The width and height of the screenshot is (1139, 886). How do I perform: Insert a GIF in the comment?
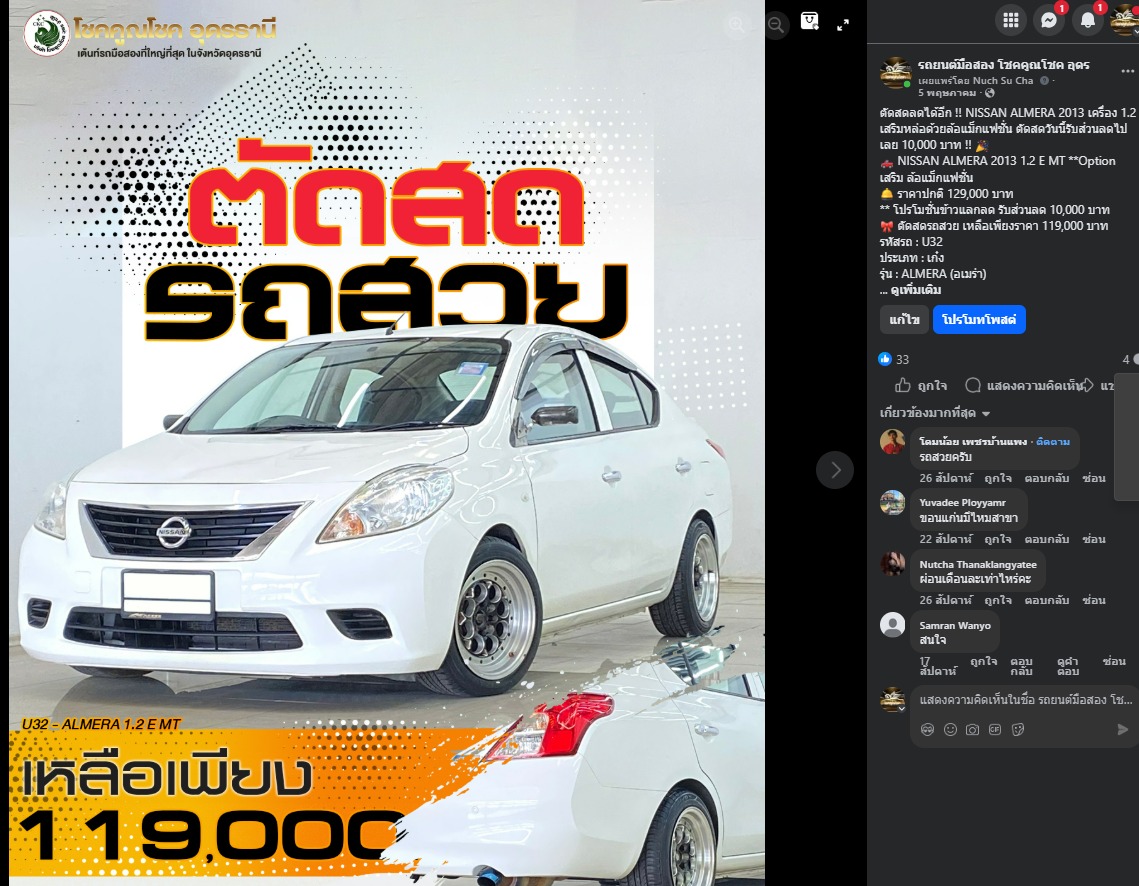click(x=995, y=730)
